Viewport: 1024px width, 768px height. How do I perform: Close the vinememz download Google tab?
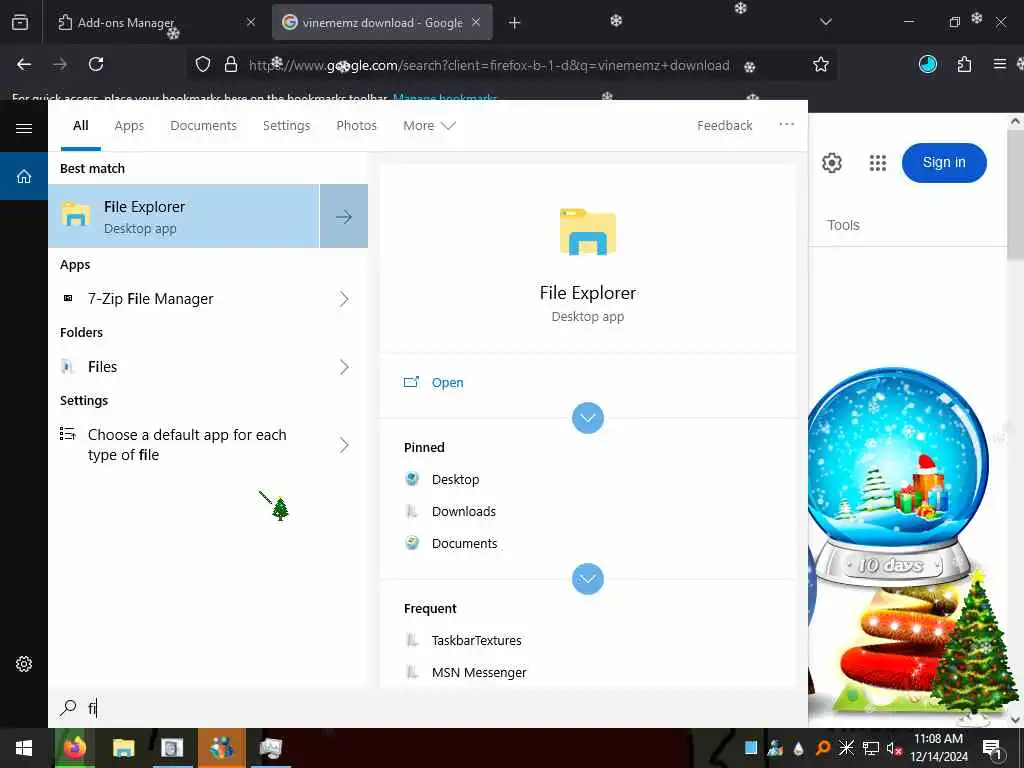click(476, 22)
